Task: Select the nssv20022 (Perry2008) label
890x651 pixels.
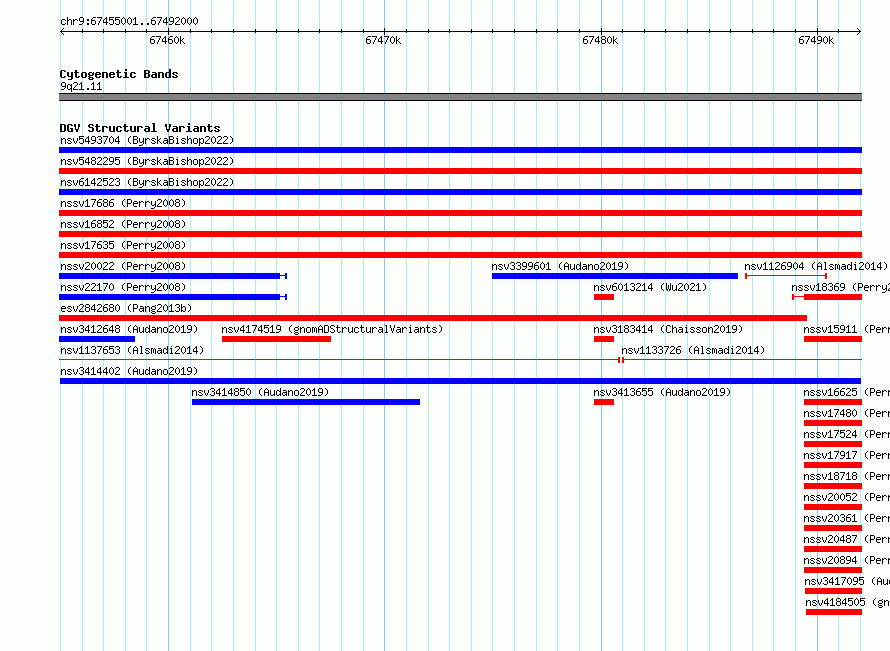Action: 123,266
